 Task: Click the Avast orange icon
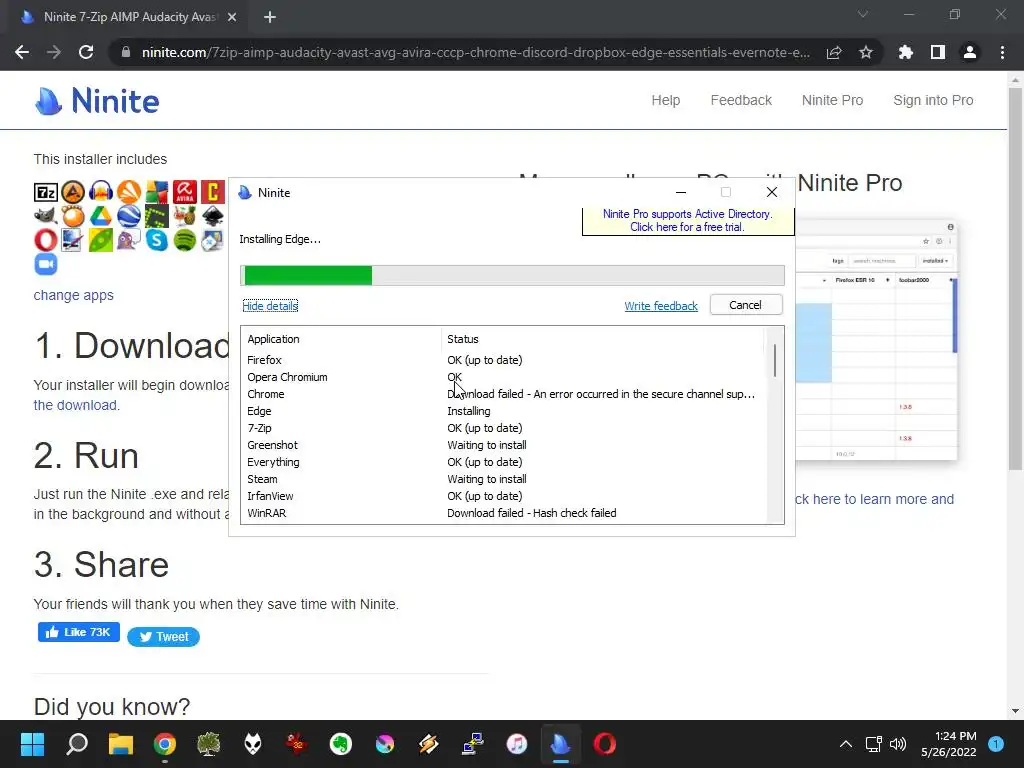coord(129,192)
